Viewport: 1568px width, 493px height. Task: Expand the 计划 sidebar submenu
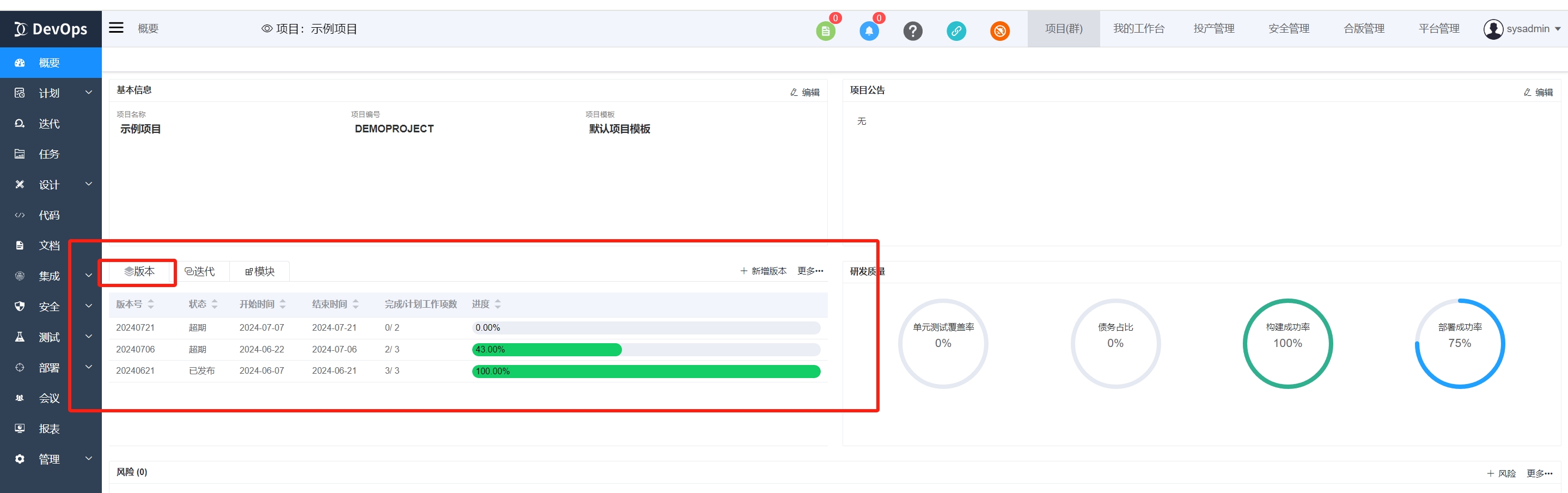88,93
